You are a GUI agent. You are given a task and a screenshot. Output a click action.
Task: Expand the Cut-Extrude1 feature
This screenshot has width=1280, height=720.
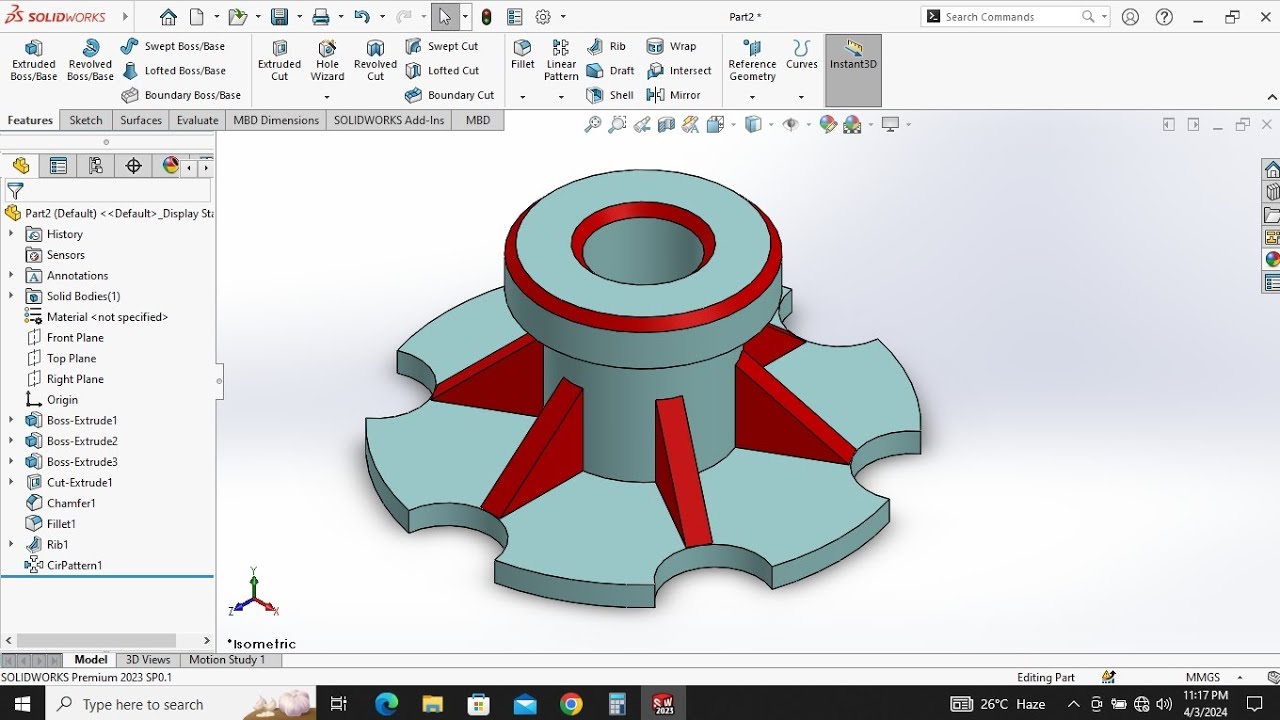(x=11, y=482)
